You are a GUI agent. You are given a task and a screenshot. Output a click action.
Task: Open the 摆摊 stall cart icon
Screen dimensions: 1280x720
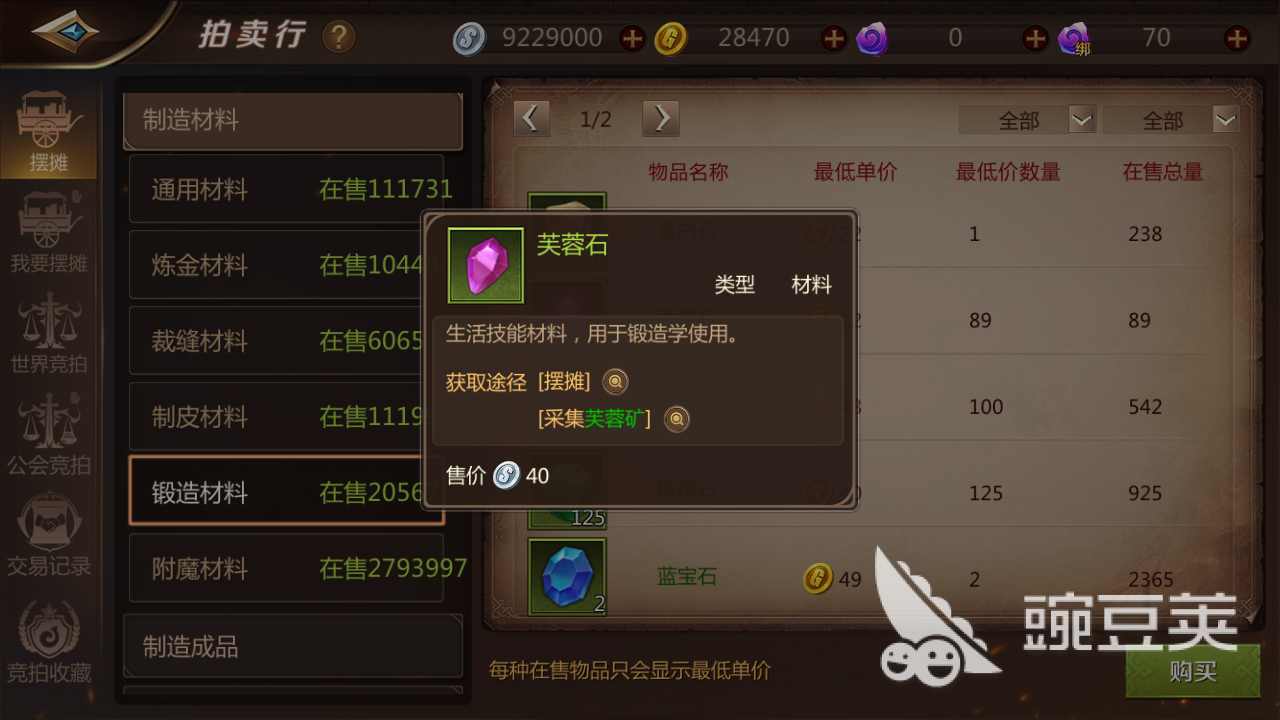[x=48, y=132]
